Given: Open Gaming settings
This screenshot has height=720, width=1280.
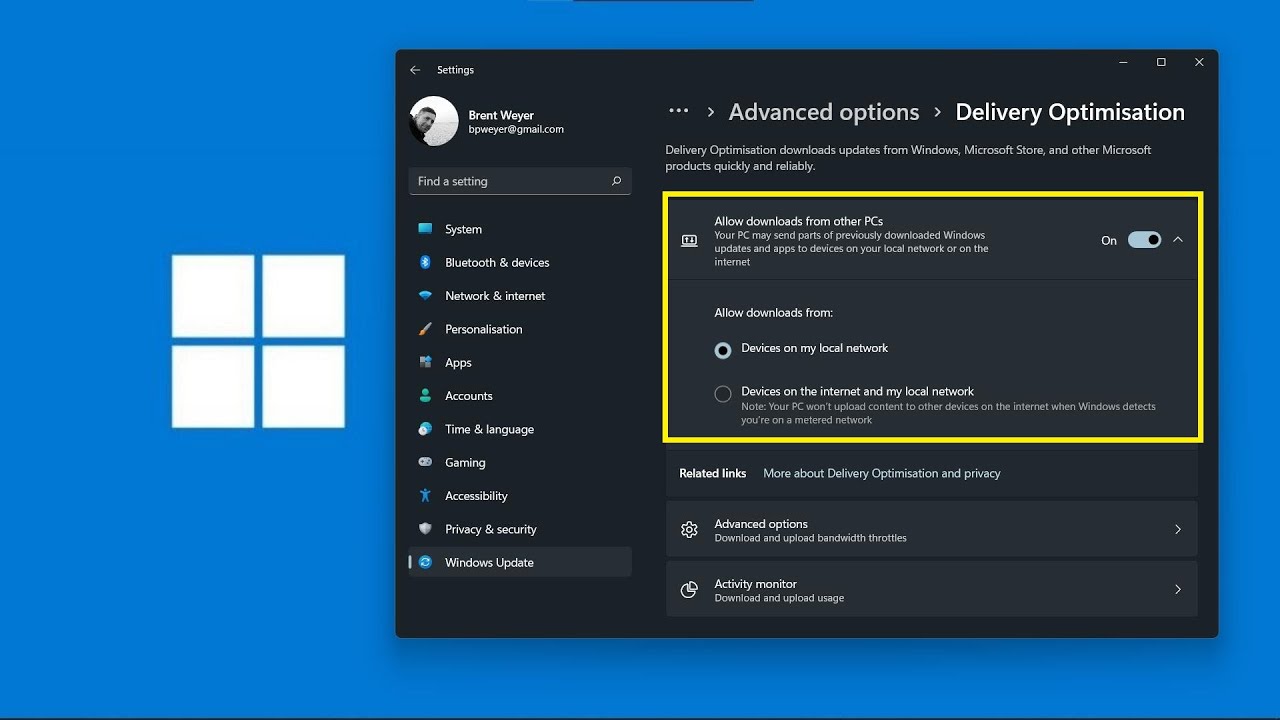Looking at the screenshot, I should pyautogui.click(x=520, y=462).
